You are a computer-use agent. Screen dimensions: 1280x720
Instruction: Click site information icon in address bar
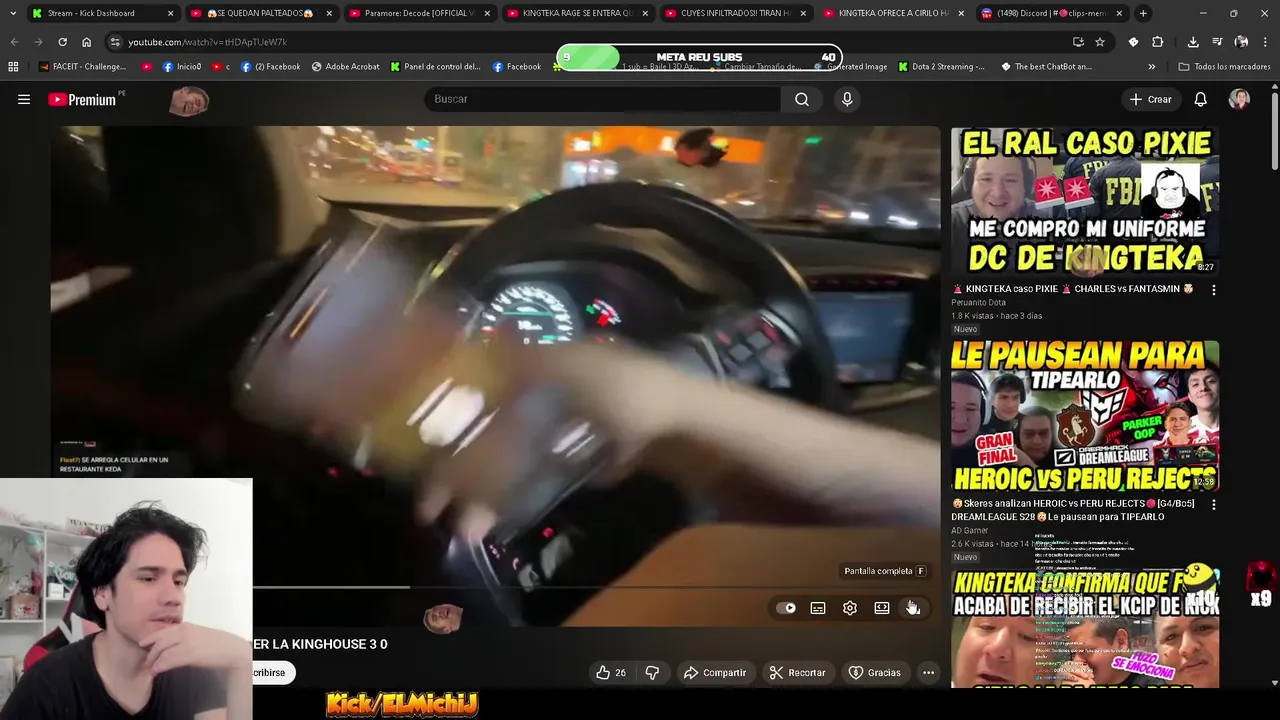point(115,42)
